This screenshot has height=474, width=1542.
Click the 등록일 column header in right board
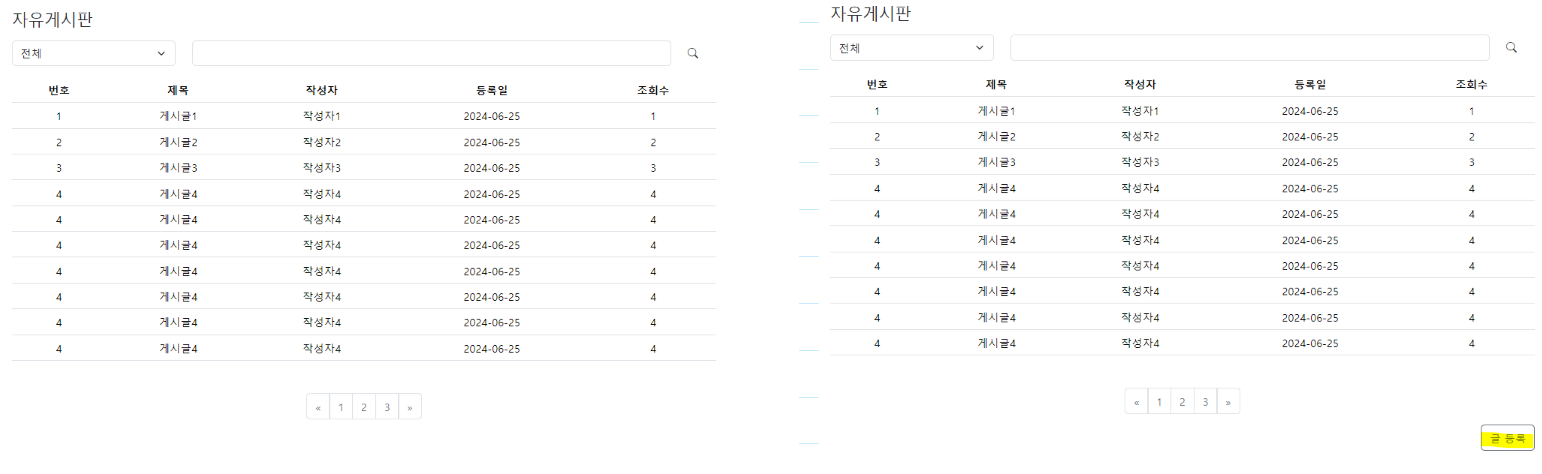pyautogui.click(x=1310, y=84)
